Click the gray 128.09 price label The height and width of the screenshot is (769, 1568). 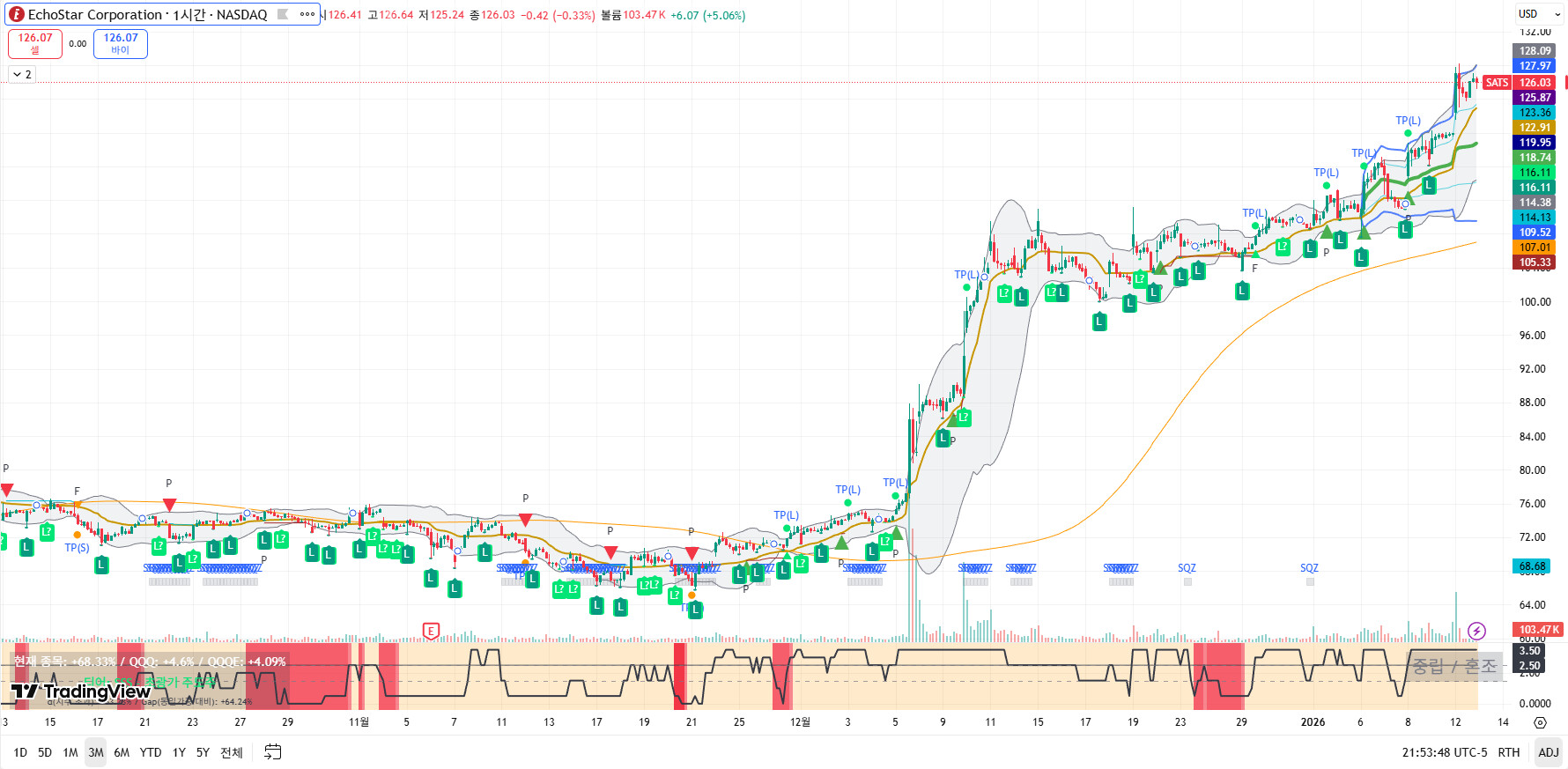(x=1535, y=51)
